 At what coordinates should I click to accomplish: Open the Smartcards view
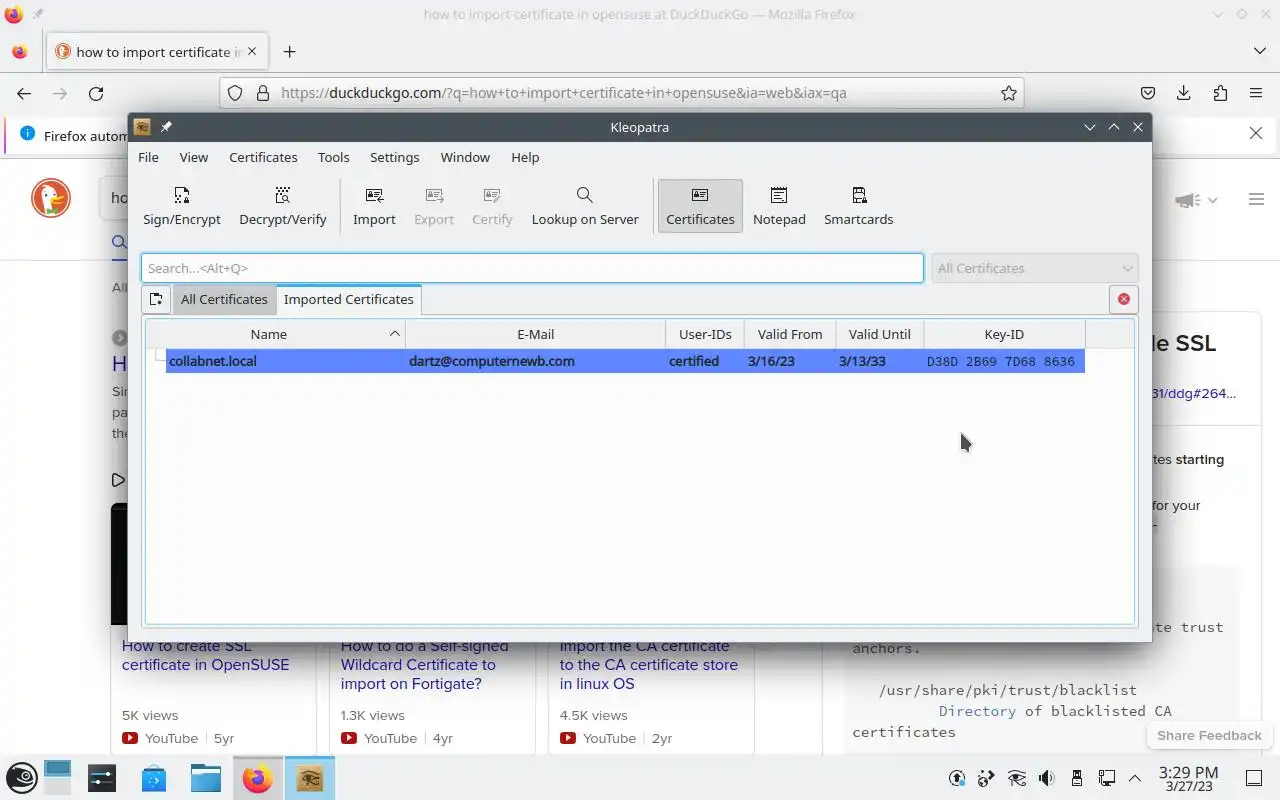pyautogui.click(x=859, y=206)
